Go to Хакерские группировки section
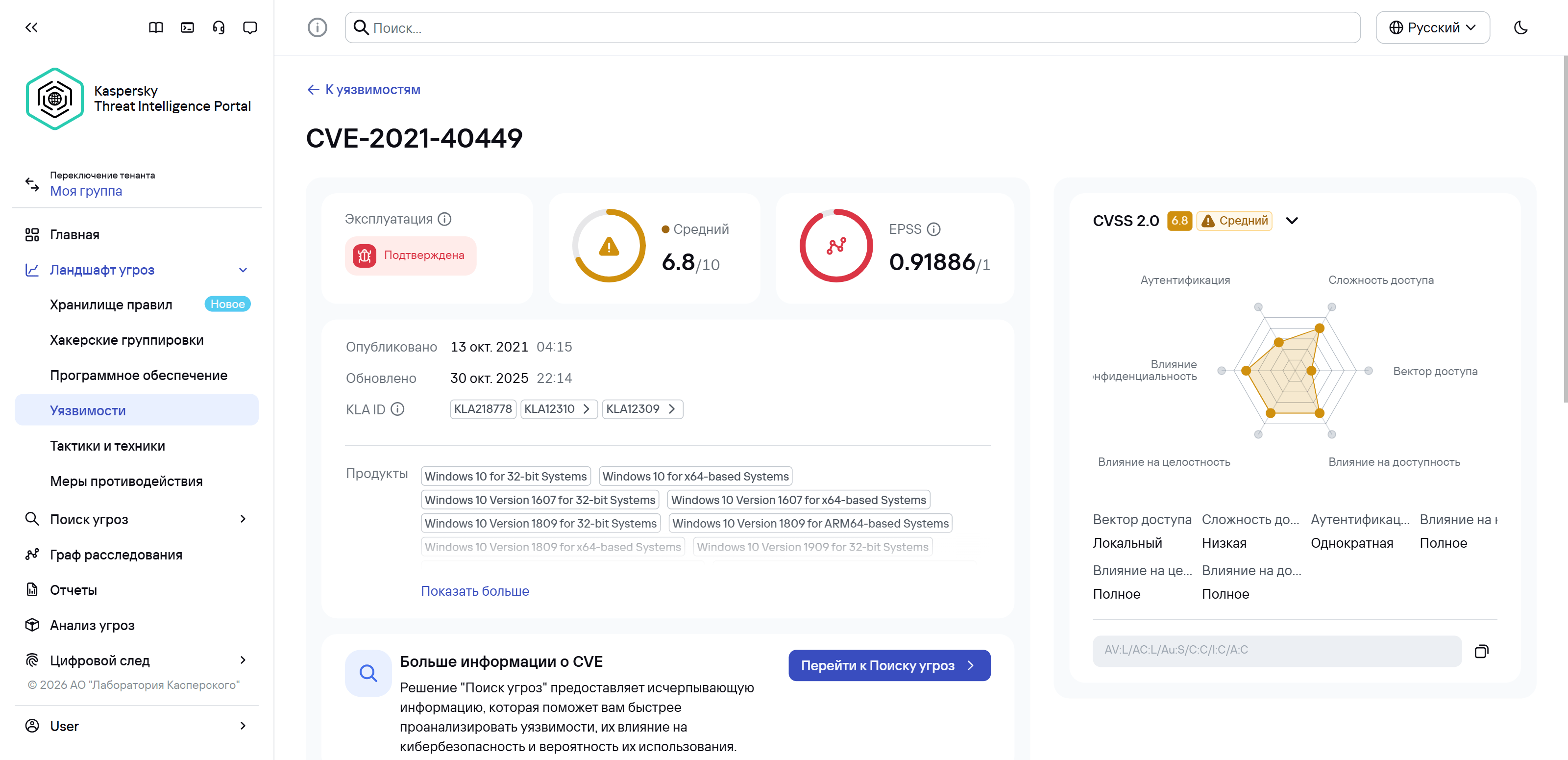 point(126,340)
